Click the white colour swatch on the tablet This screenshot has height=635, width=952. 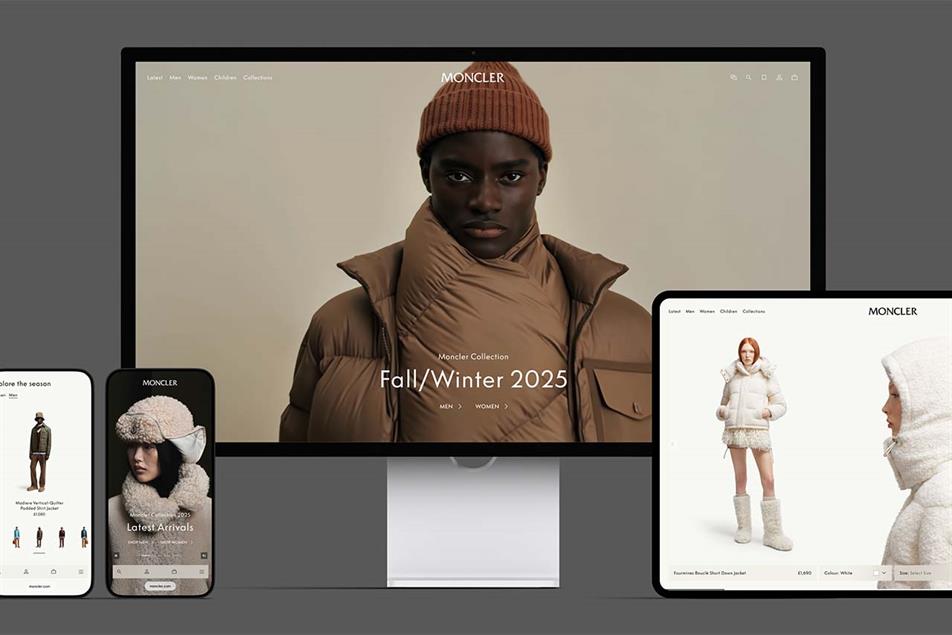click(876, 572)
